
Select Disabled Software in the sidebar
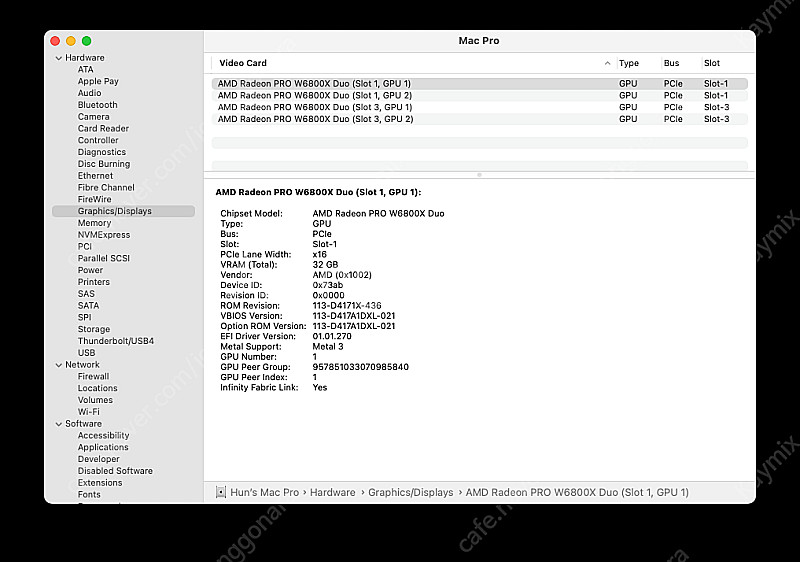click(x=115, y=471)
